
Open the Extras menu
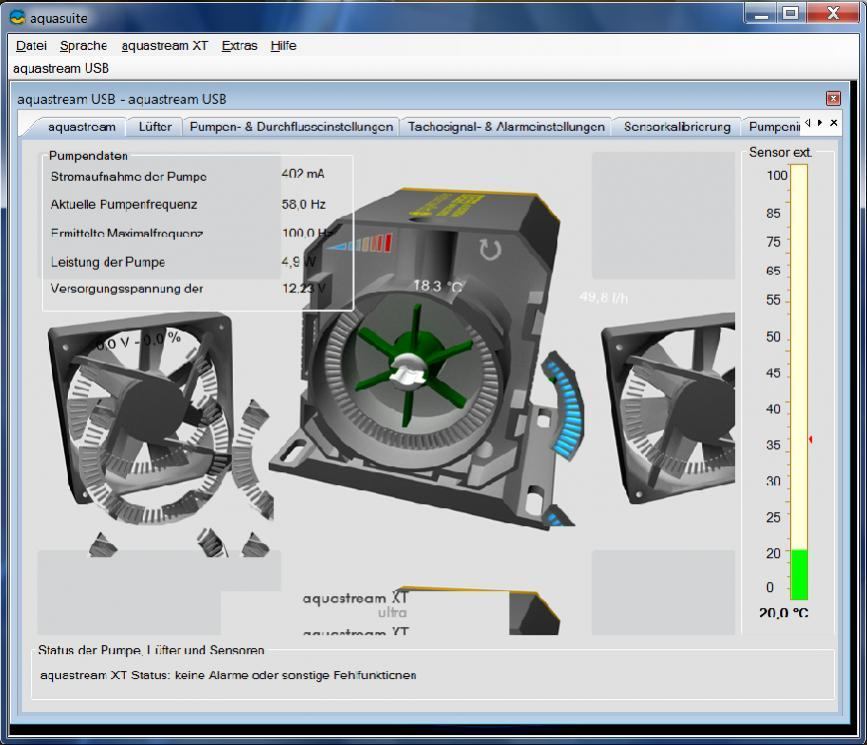pyautogui.click(x=239, y=46)
